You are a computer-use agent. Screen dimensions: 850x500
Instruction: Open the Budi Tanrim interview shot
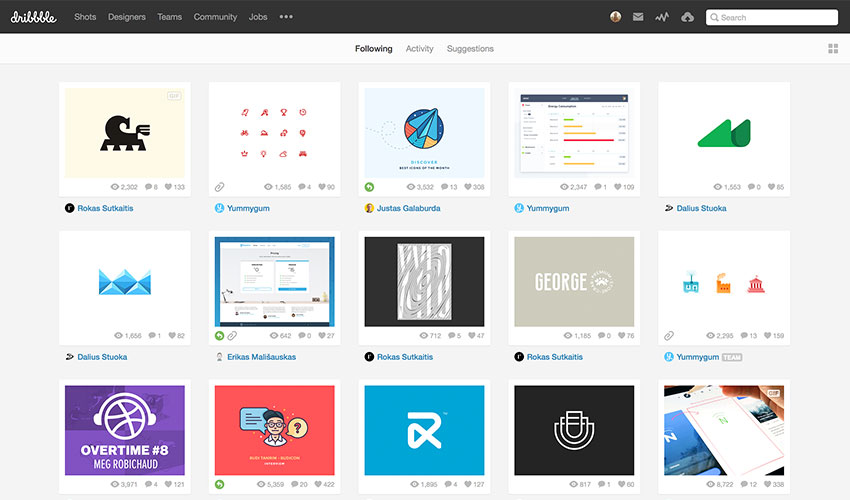(x=274, y=430)
